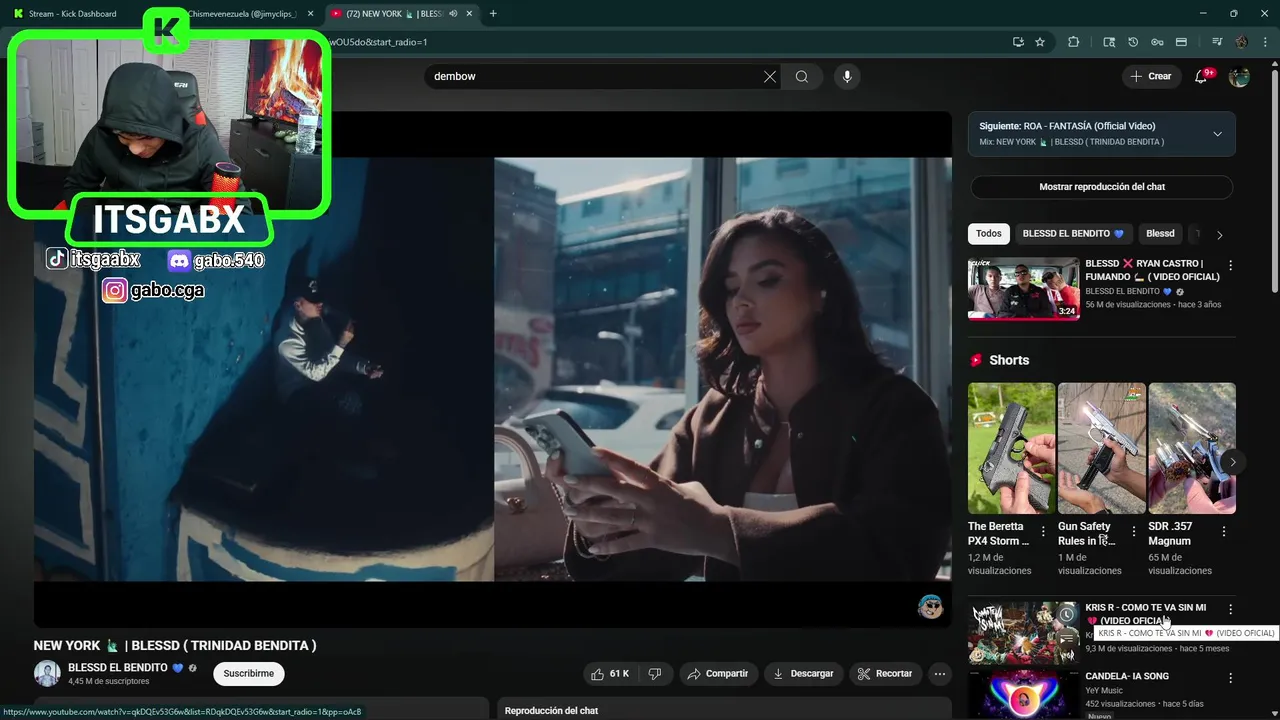Open the CANDELA- IA SONG video title
1280x720 pixels.
1127,677
